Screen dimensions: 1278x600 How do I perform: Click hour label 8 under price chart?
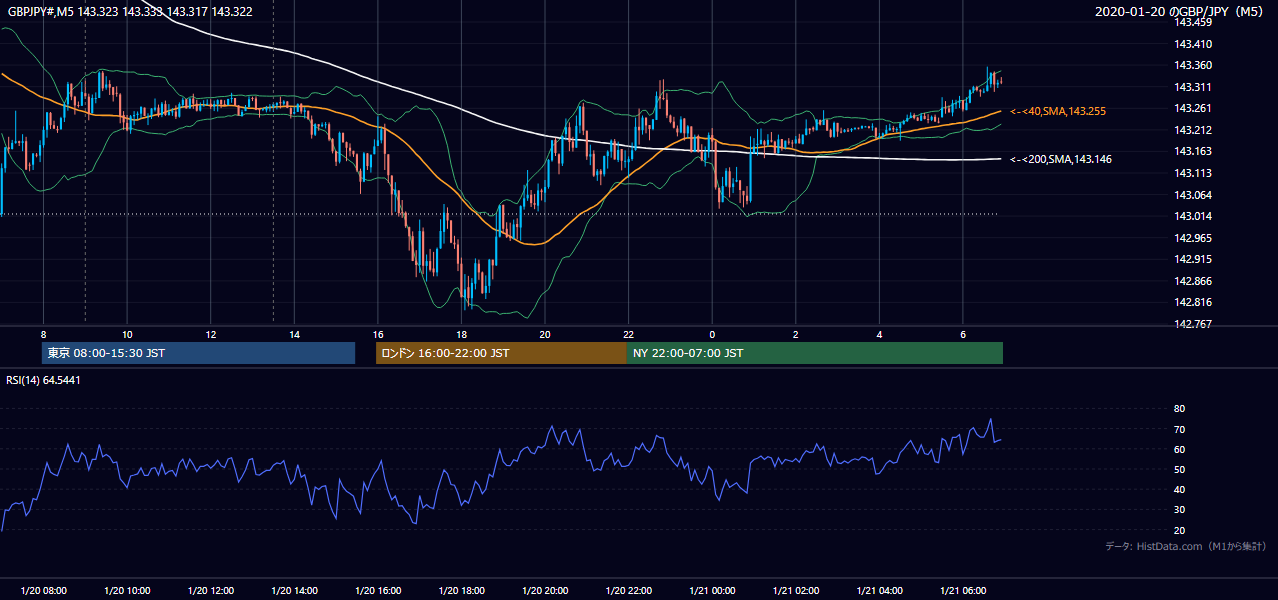coord(43,334)
